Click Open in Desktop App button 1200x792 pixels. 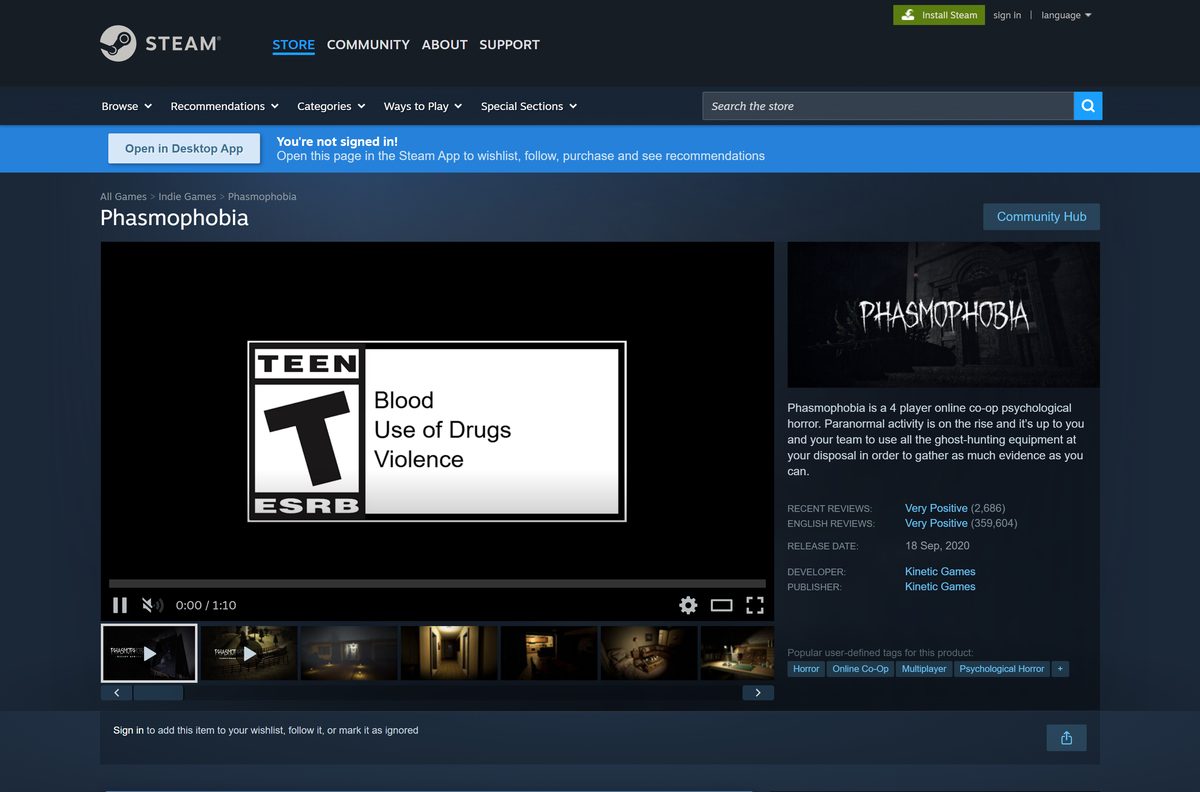(184, 148)
